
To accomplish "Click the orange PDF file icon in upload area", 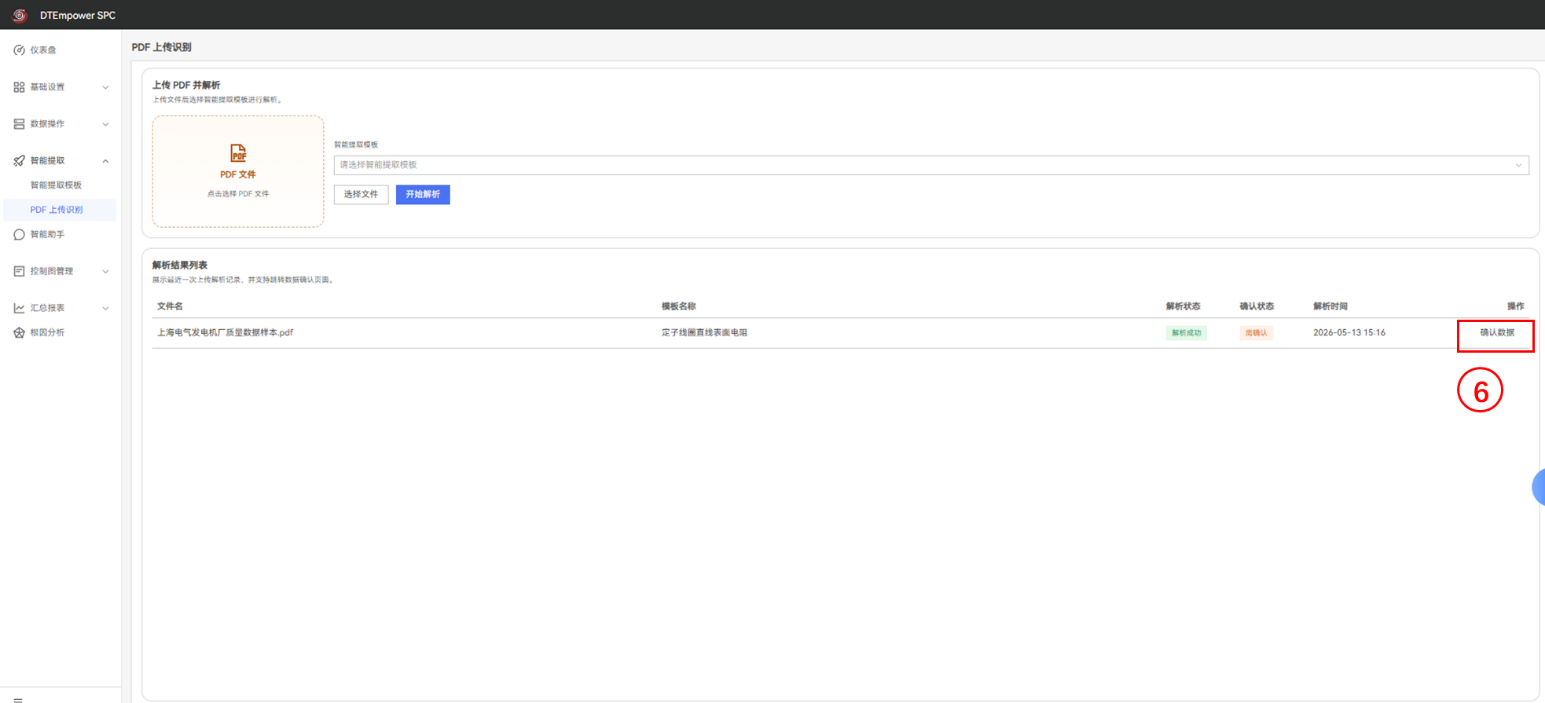I will (x=238, y=153).
